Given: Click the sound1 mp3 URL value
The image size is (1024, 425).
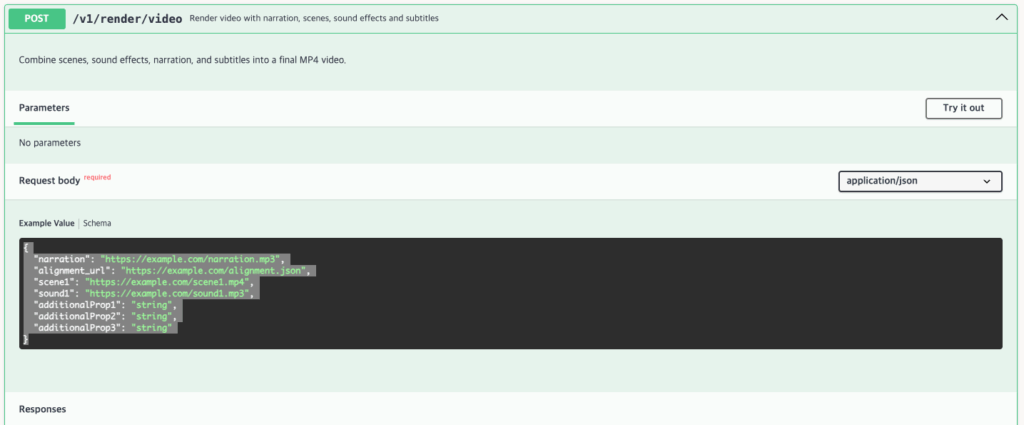Looking at the screenshot, I should click(166, 294).
